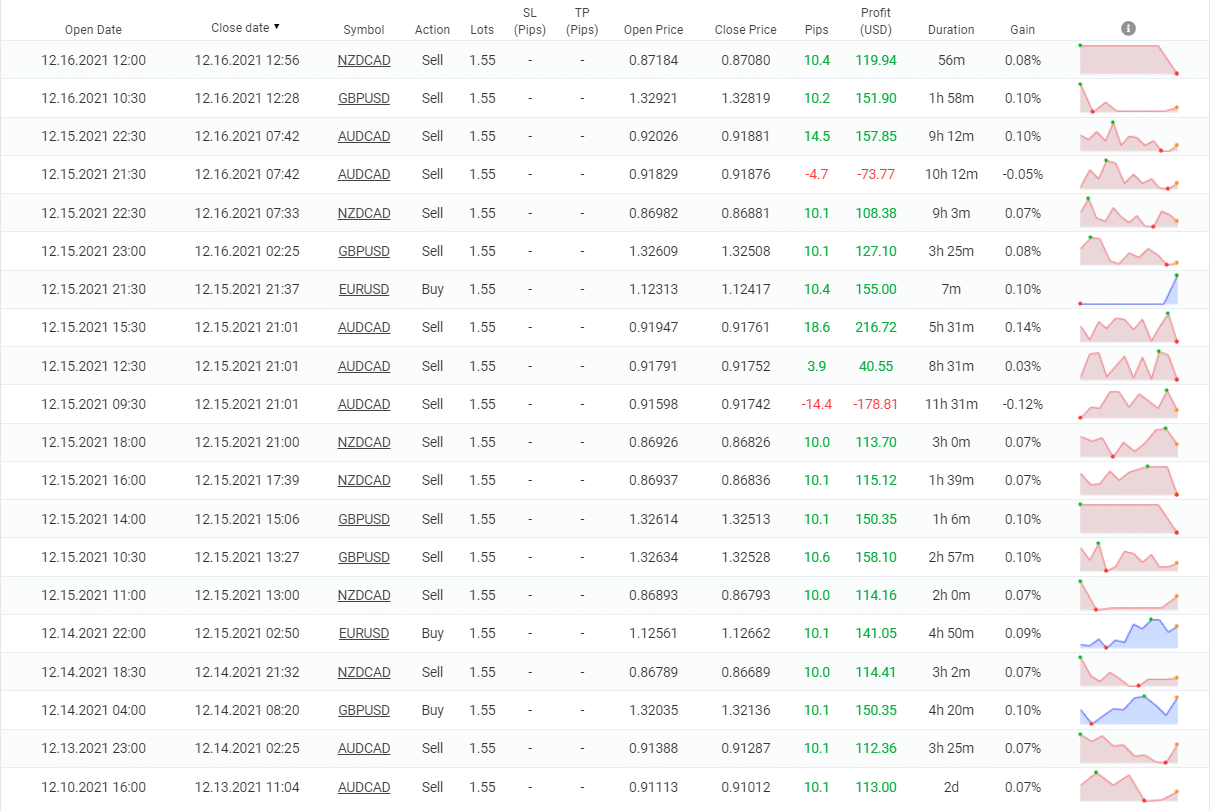Image resolution: width=1210 pixels, height=811 pixels.
Task: Sort trades by the Pips column
Action: point(816,29)
